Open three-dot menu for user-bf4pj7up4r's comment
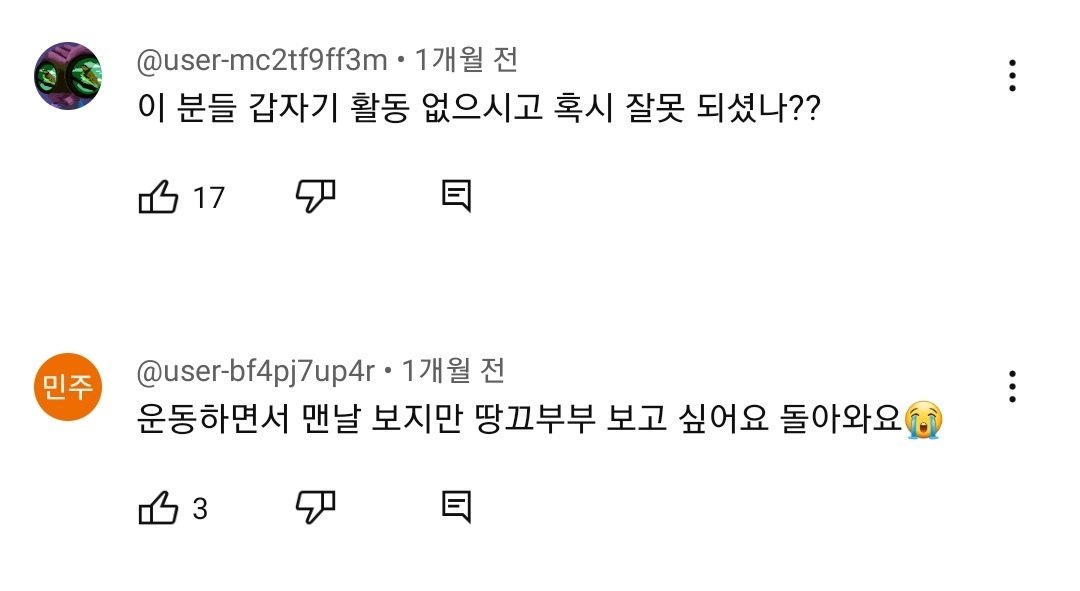This screenshot has height=591, width=1080. pyautogui.click(x=1013, y=386)
